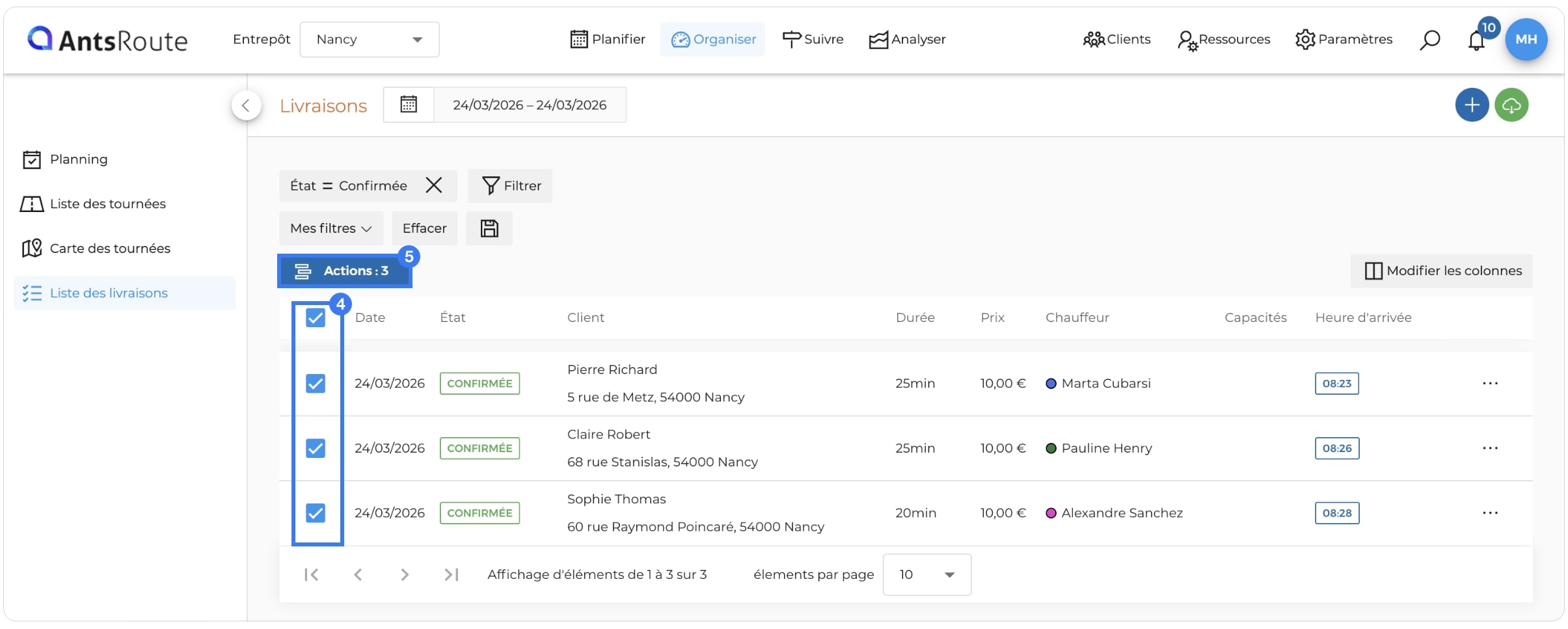
Task: Select Liste des livraisons in sidebar
Action: tap(124, 293)
